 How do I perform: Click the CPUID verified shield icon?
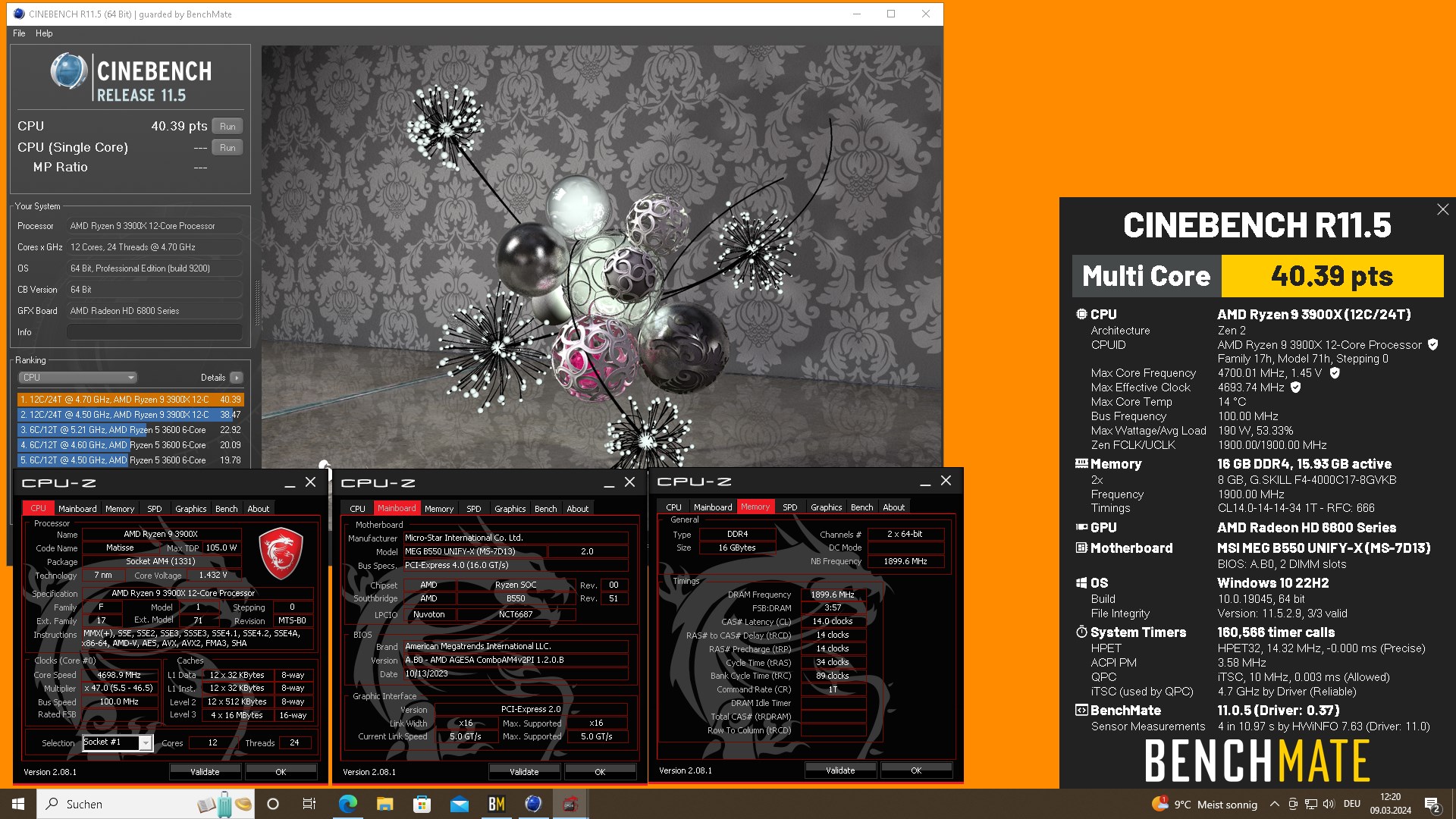[1432, 345]
